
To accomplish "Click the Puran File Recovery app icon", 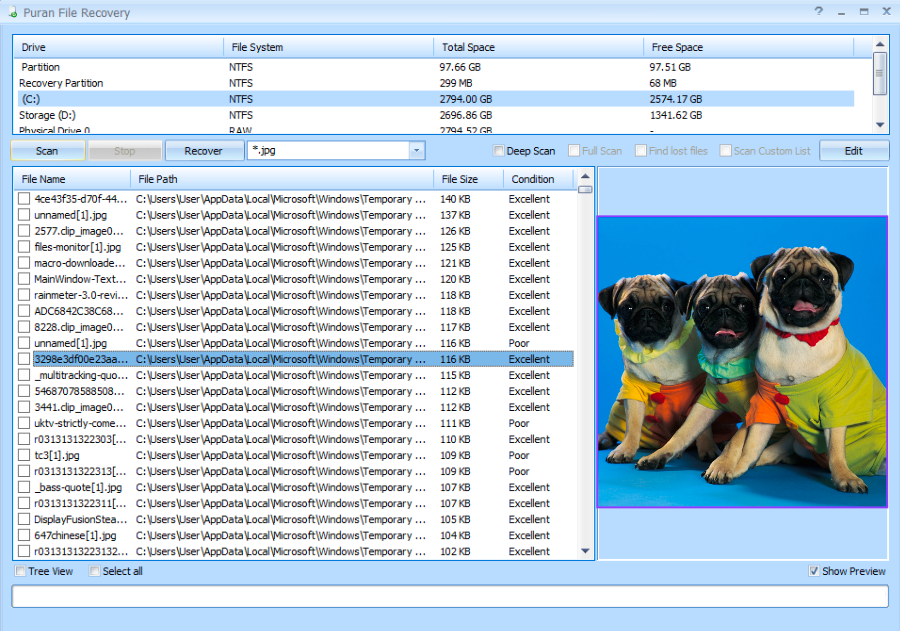I will tap(12, 13).
